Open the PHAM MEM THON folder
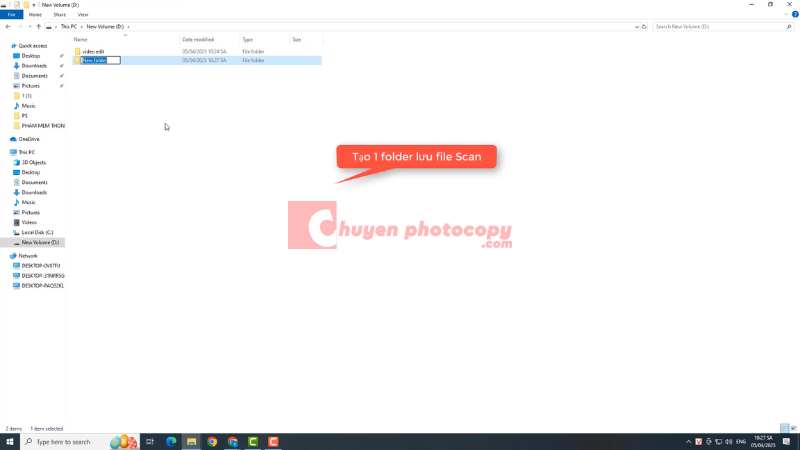The height and width of the screenshot is (450, 800). click(43, 126)
